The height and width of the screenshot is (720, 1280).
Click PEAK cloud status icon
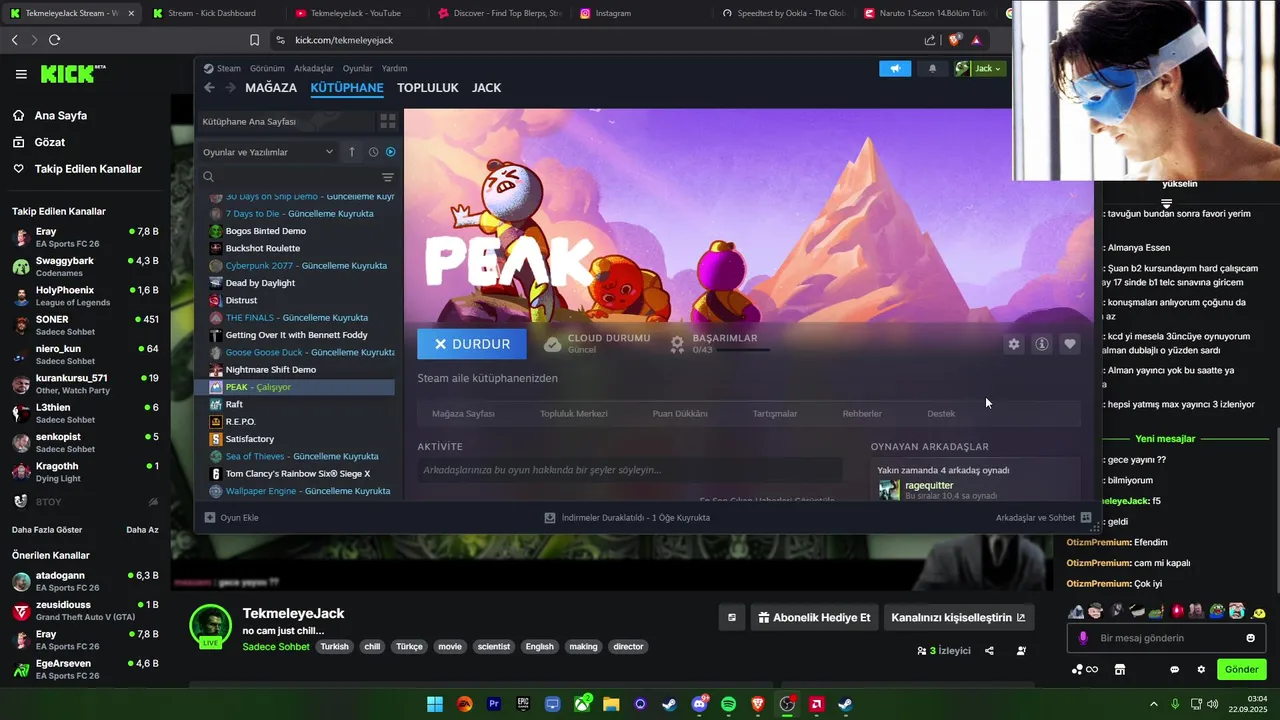tap(553, 344)
